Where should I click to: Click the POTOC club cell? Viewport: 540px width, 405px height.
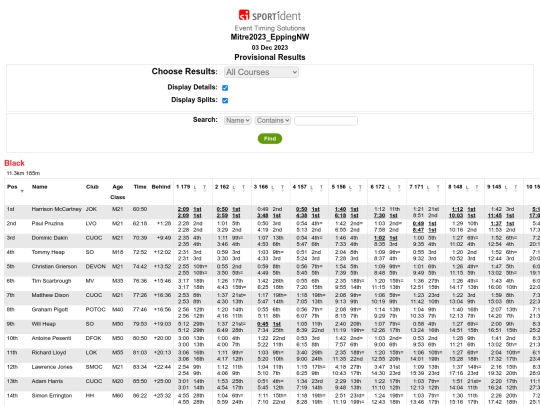point(95,310)
